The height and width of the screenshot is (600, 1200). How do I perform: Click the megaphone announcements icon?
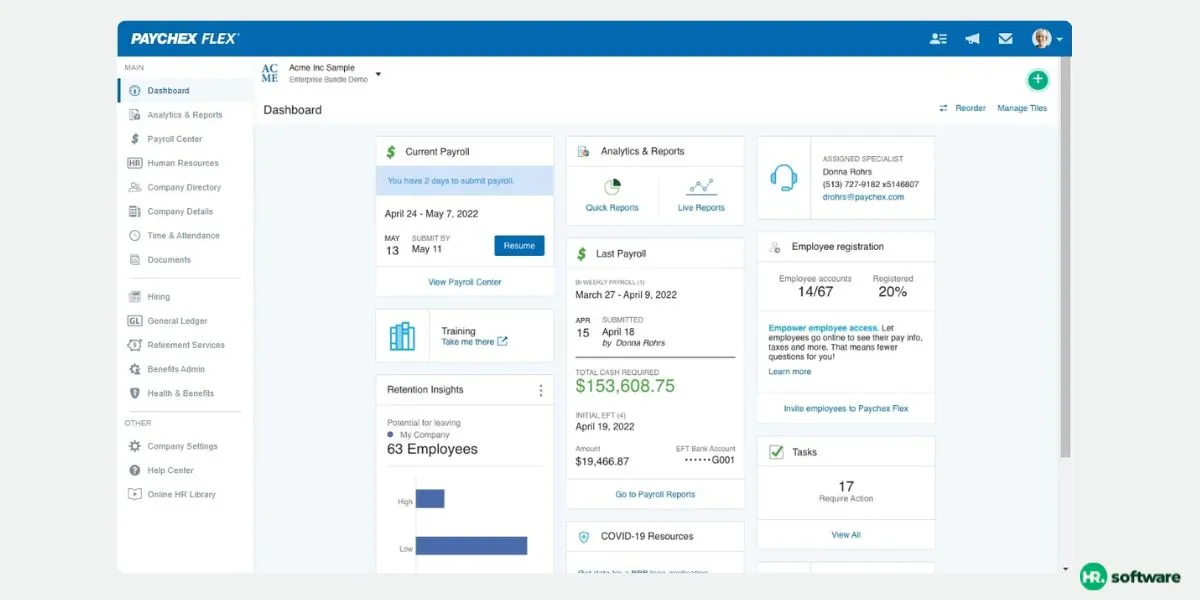[x=972, y=39]
